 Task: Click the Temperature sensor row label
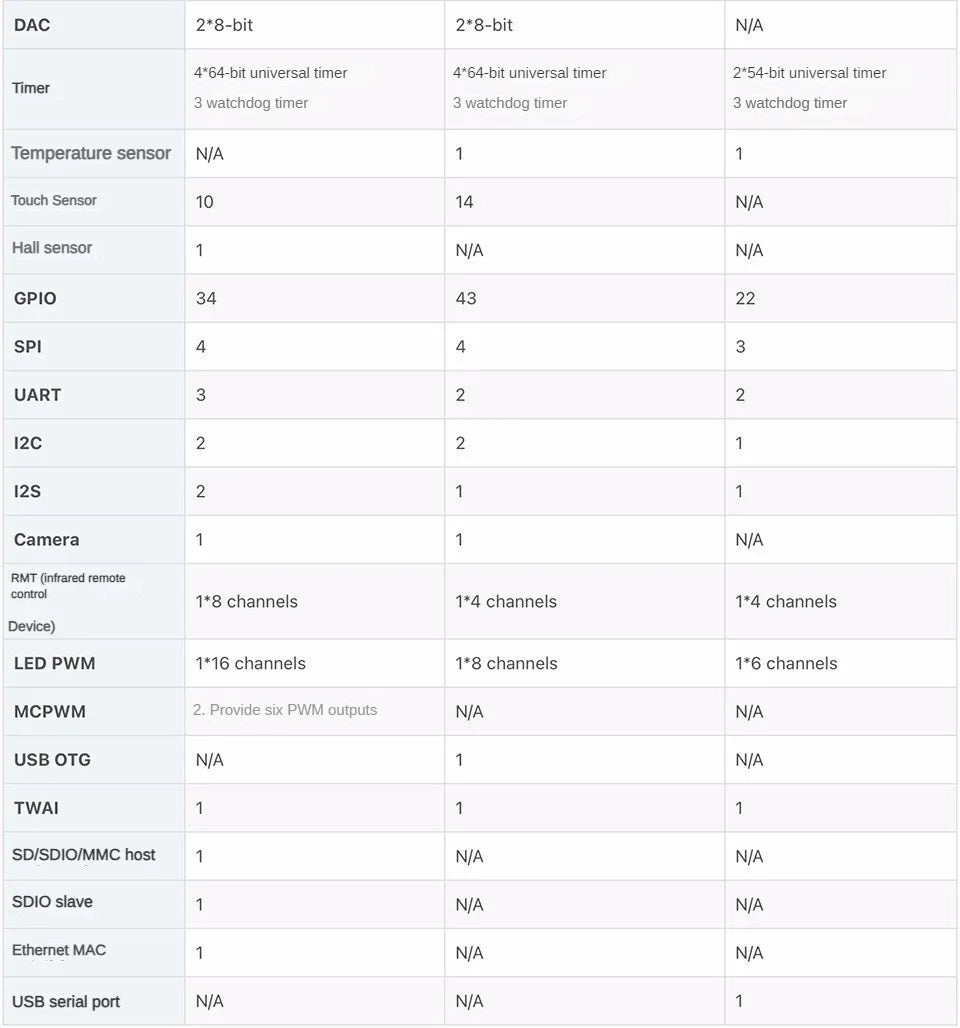(91, 153)
